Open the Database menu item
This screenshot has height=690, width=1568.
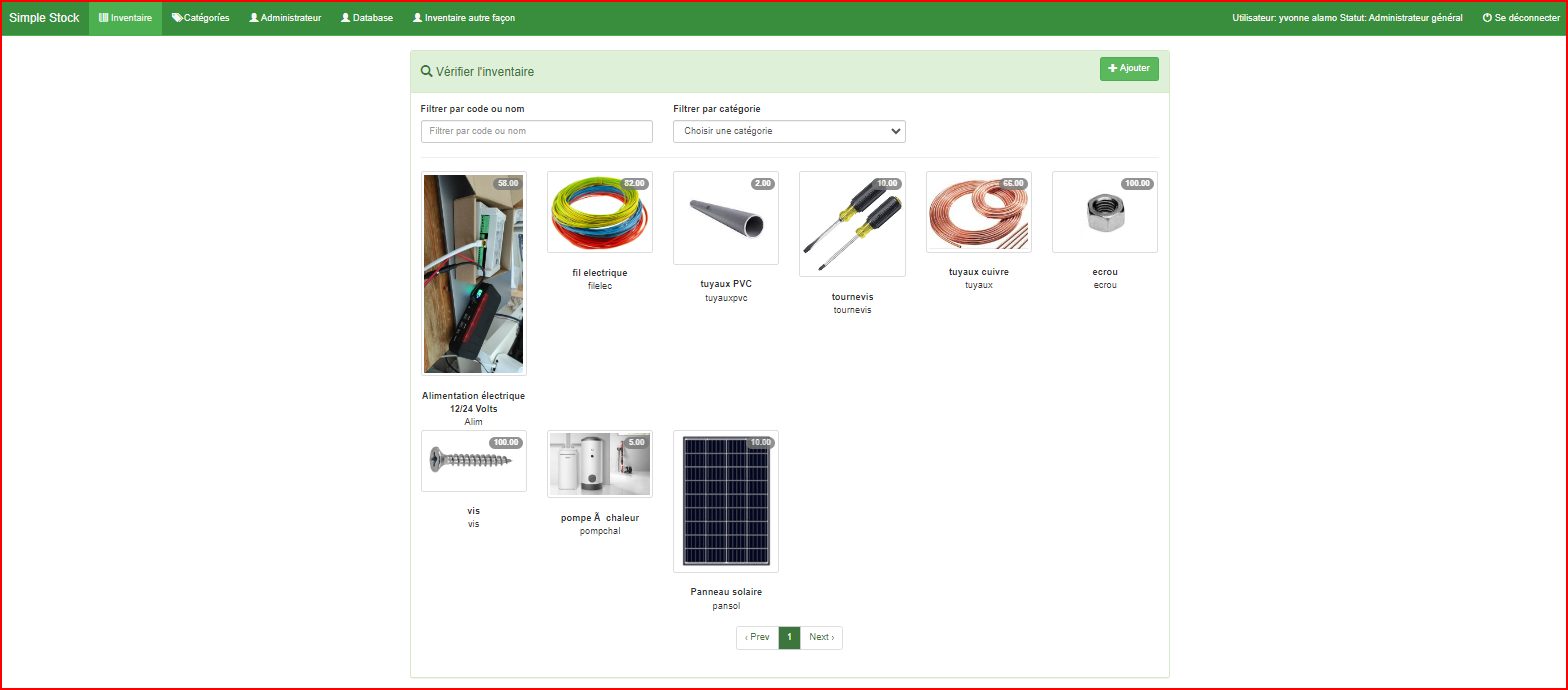pyautogui.click(x=367, y=18)
